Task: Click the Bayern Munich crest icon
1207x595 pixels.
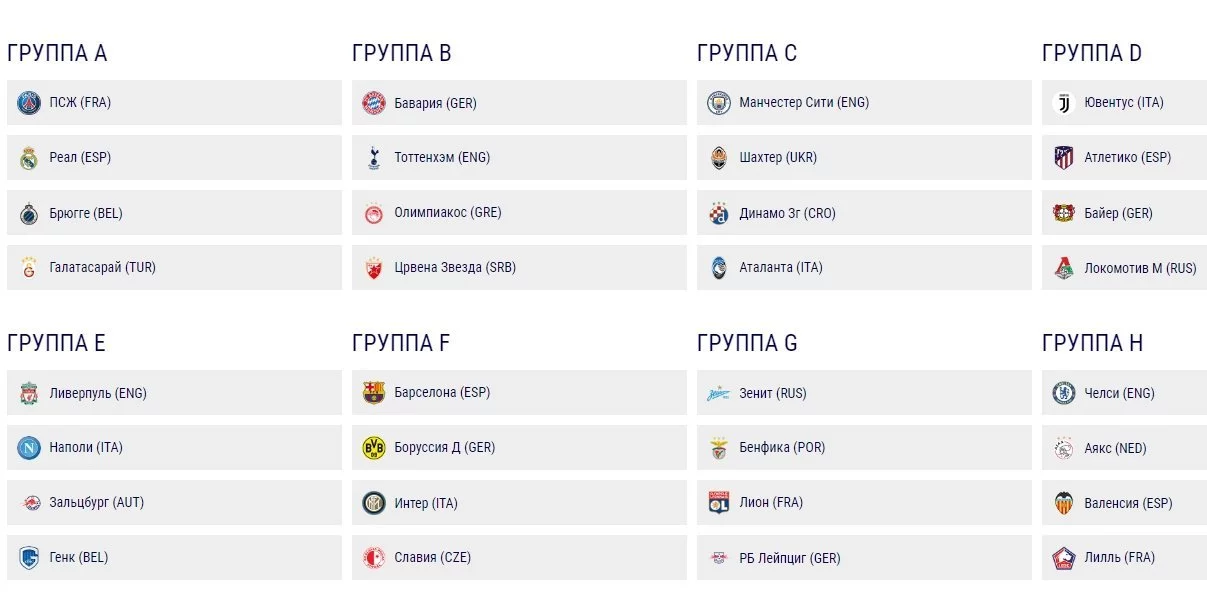Action: [x=374, y=103]
